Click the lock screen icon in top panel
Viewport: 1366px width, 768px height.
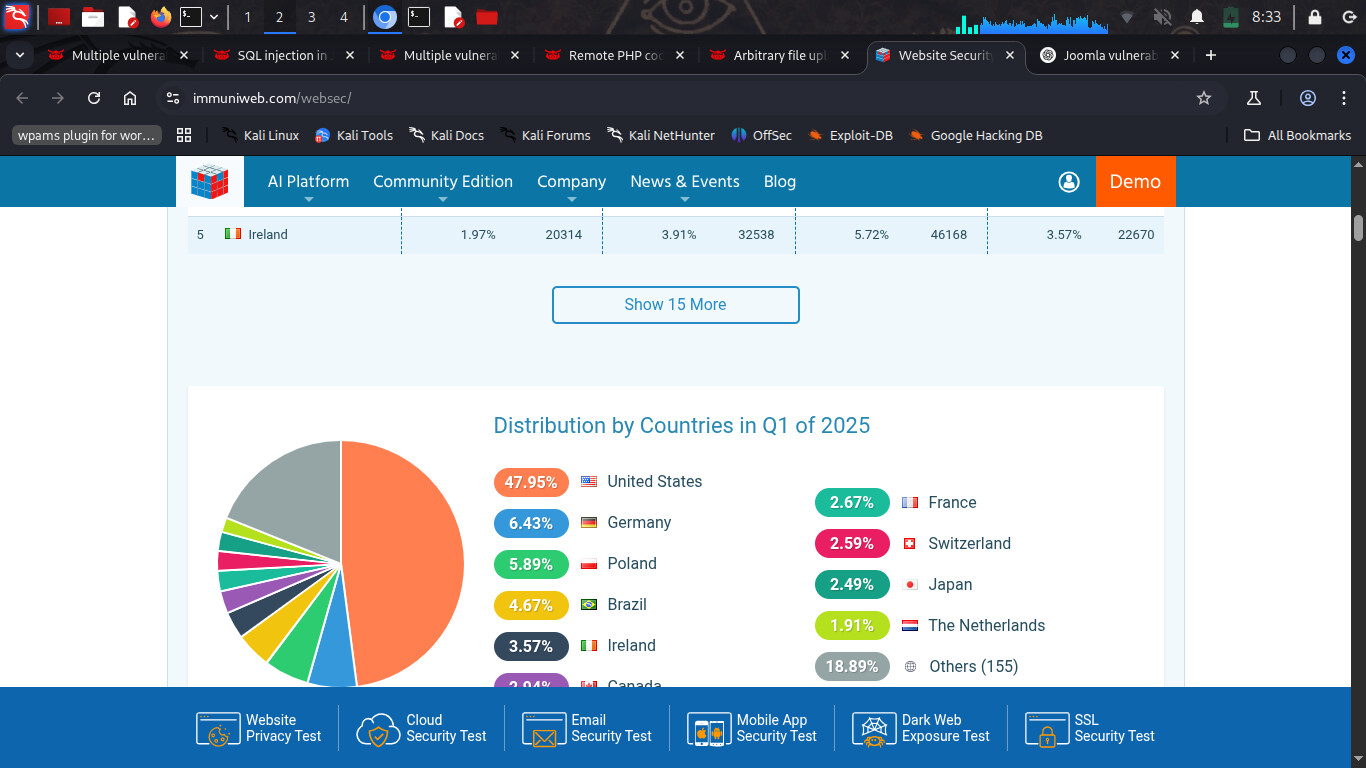pyautogui.click(x=1315, y=17)
